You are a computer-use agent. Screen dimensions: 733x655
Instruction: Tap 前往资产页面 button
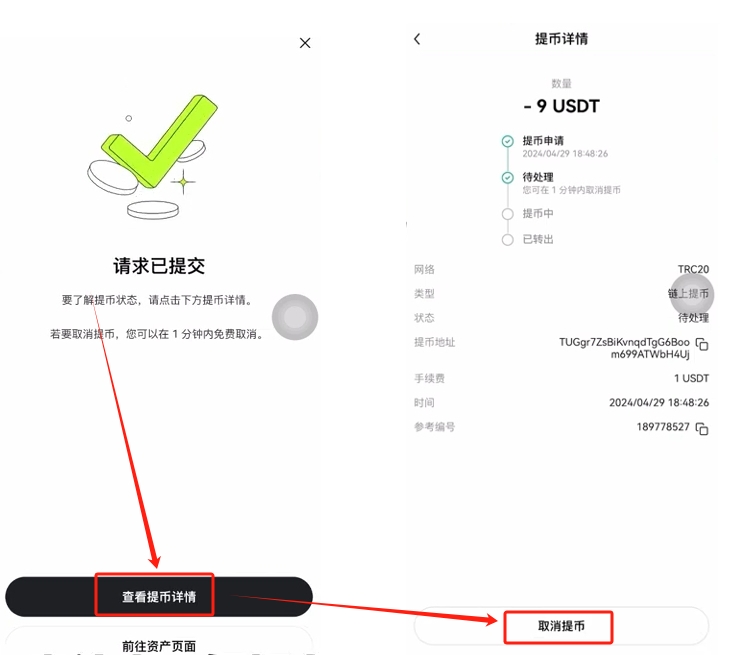point(159,645)
